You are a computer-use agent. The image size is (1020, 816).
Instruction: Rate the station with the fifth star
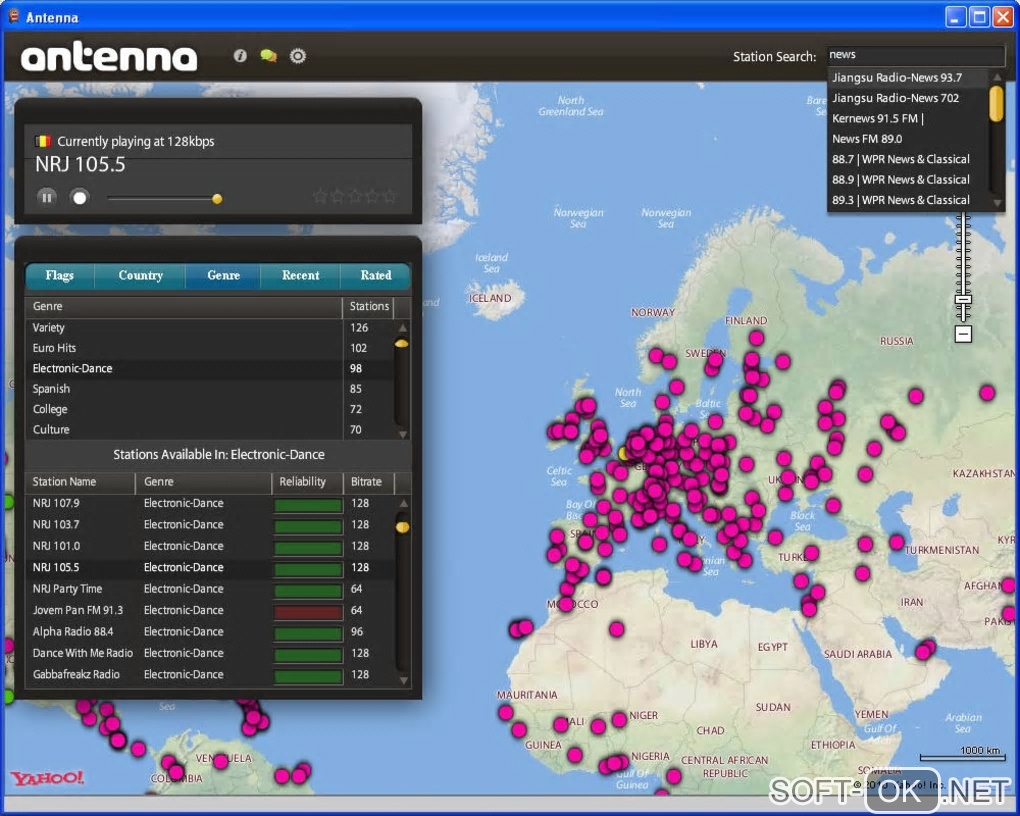coord(390,197)
